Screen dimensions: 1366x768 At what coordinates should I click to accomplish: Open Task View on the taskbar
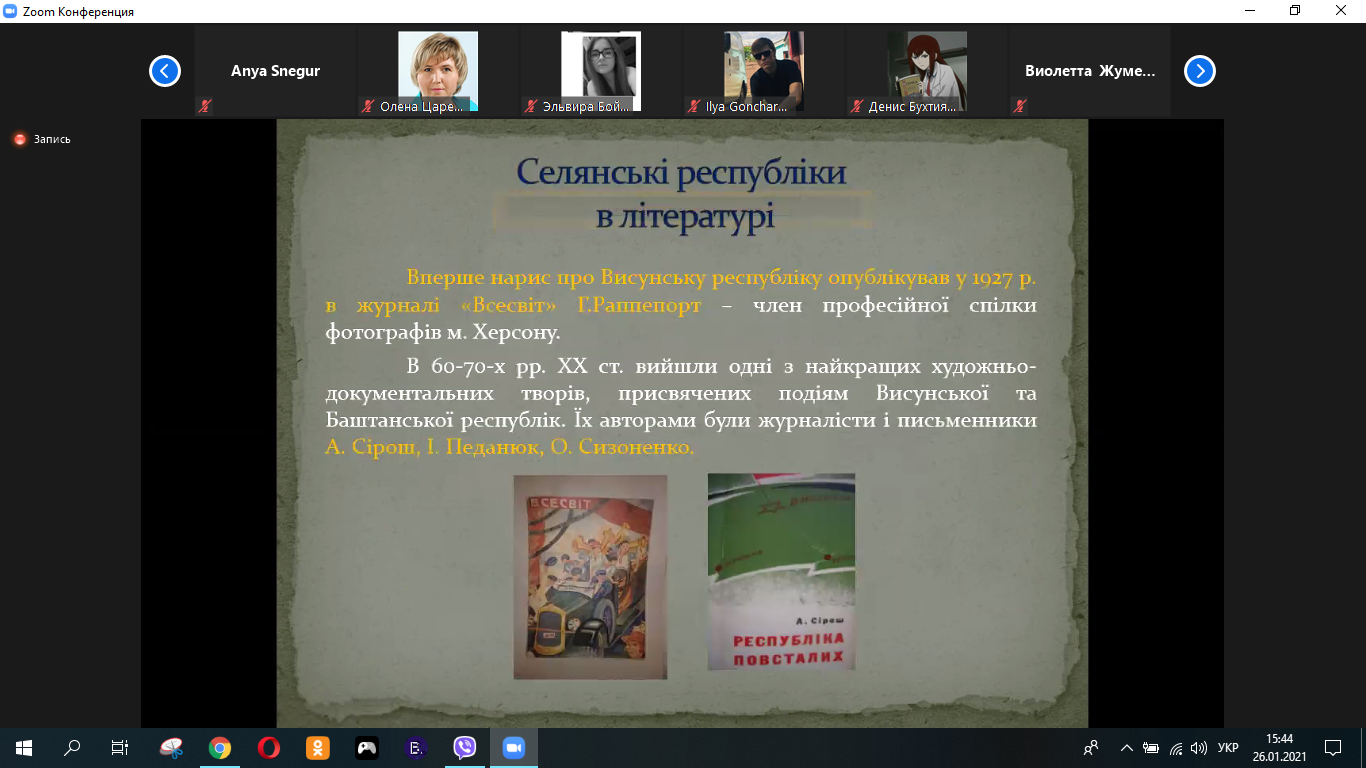click(x=120, y=747)
